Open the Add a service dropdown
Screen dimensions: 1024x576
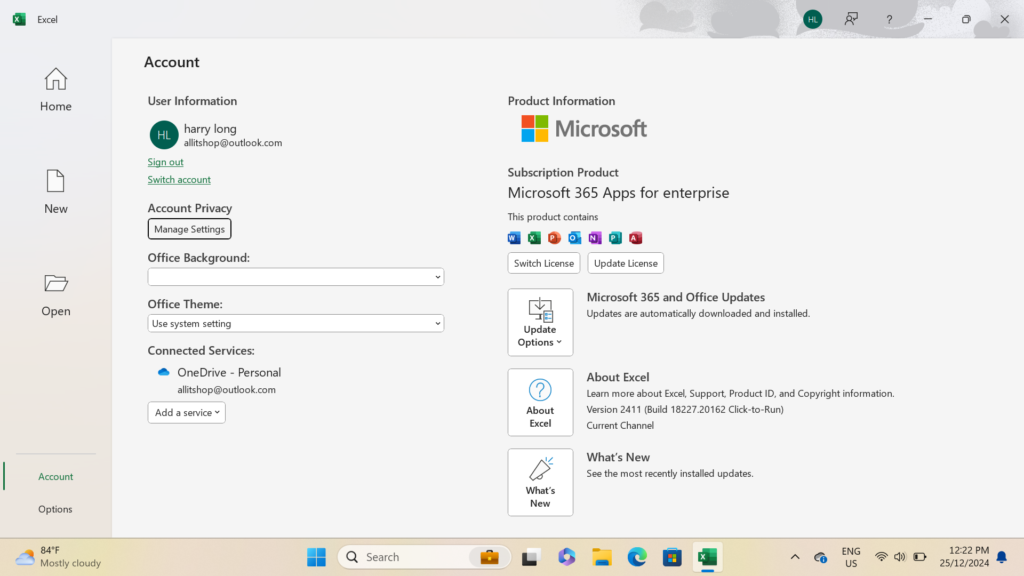click(x=187, y=412)
